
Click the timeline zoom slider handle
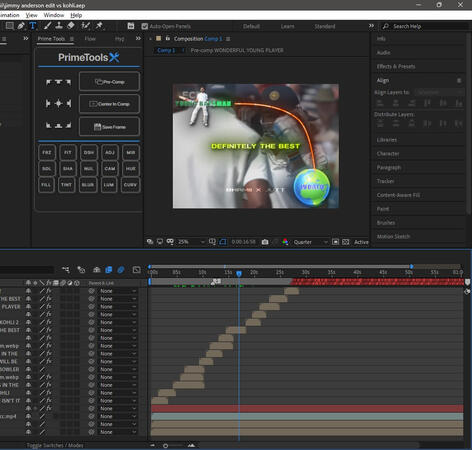click(x=166, y=445)
